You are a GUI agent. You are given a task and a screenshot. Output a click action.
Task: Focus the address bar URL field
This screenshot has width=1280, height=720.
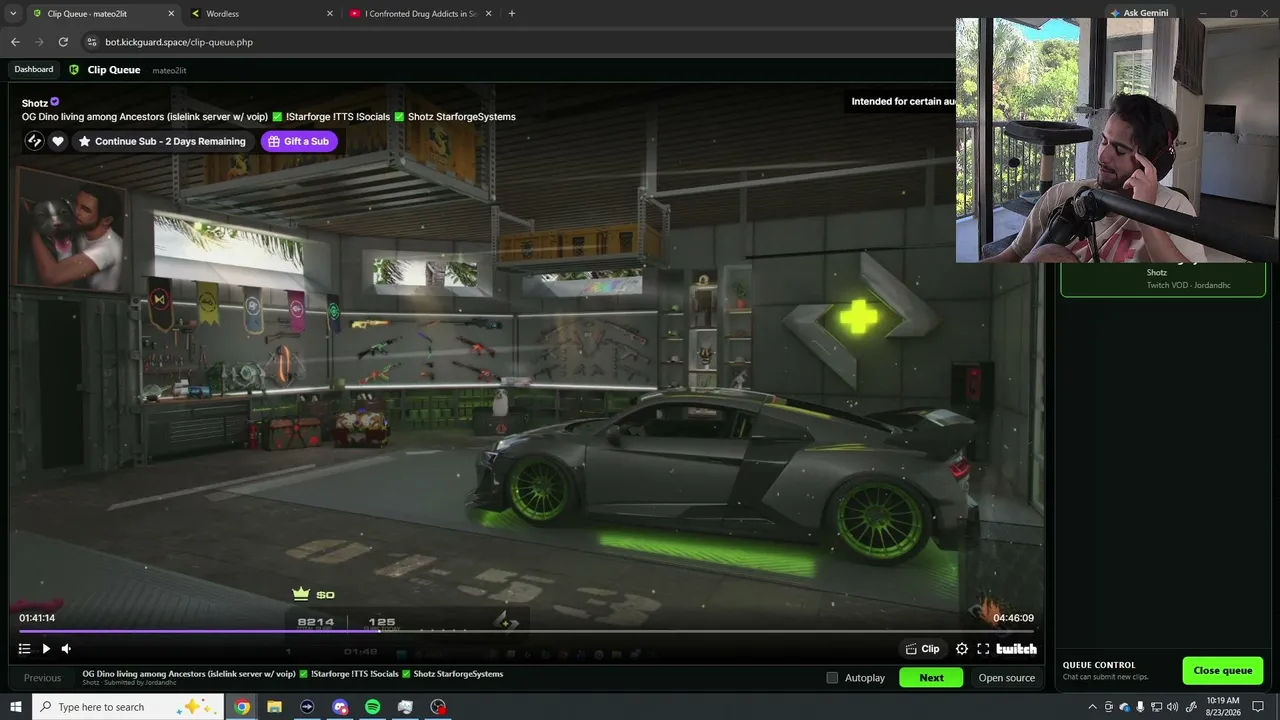[520, 42]
